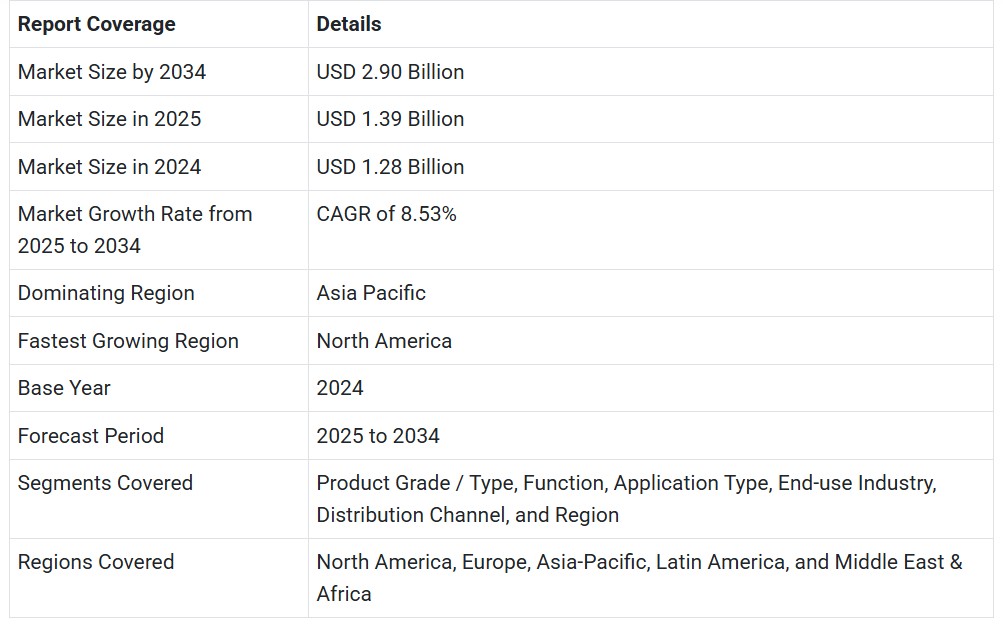Select the USD 1.39 Billion cell
1003x628 pixels.
390,119
